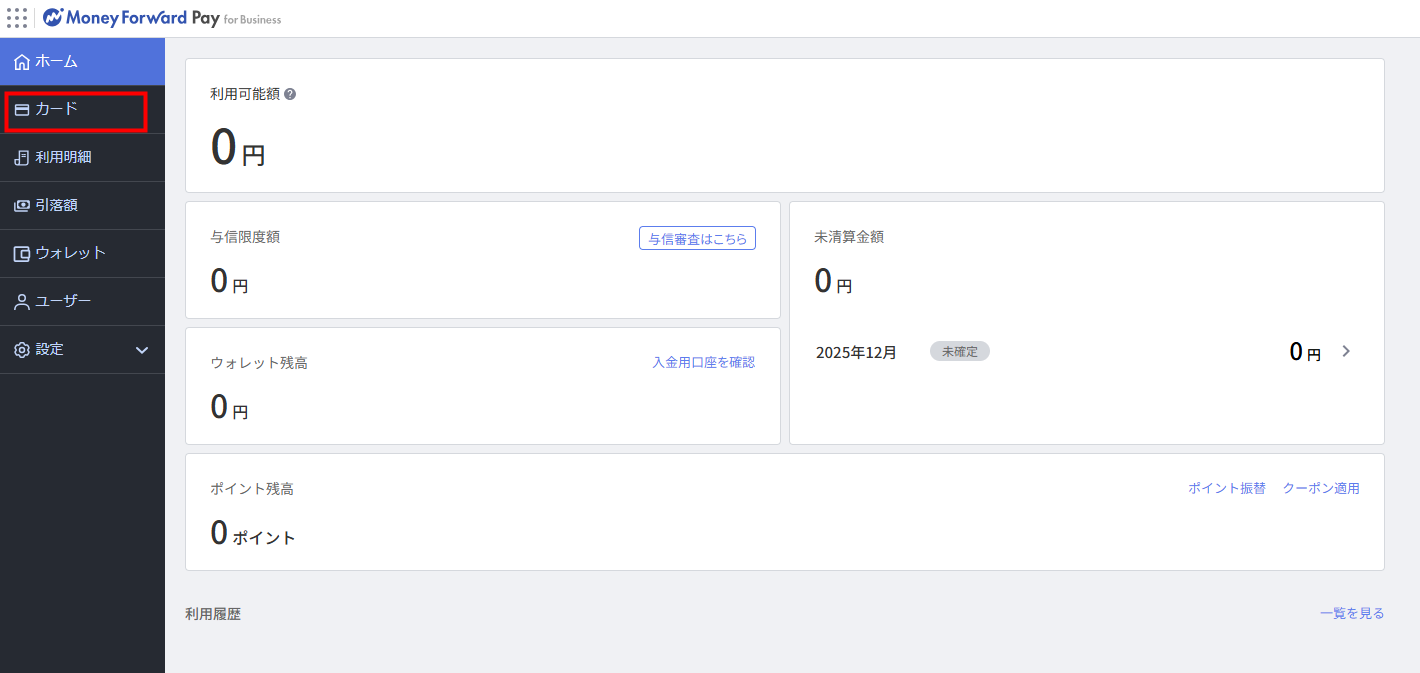This screenshot has height=673, width=1420.
Task: Expand the 設定 menu chevron
Action: [142, 350]
